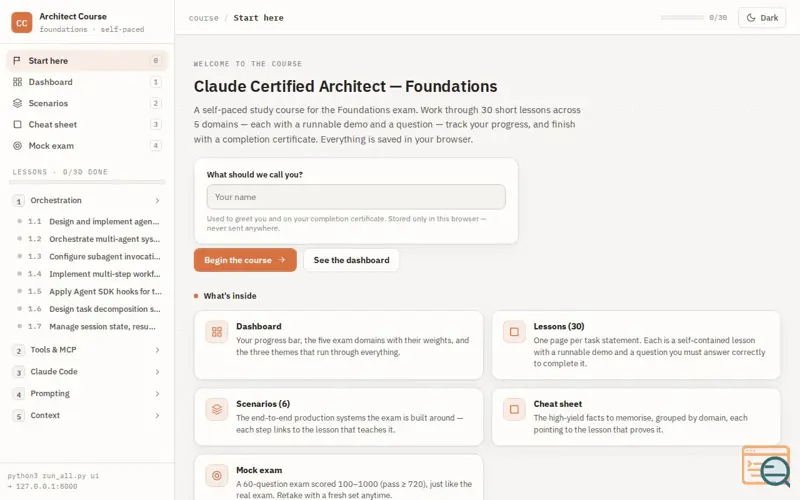Image resolution: width=800 pixels, height=500 pixels.
Task: Toggle Dark mode
Action: [x=762, y=18]
